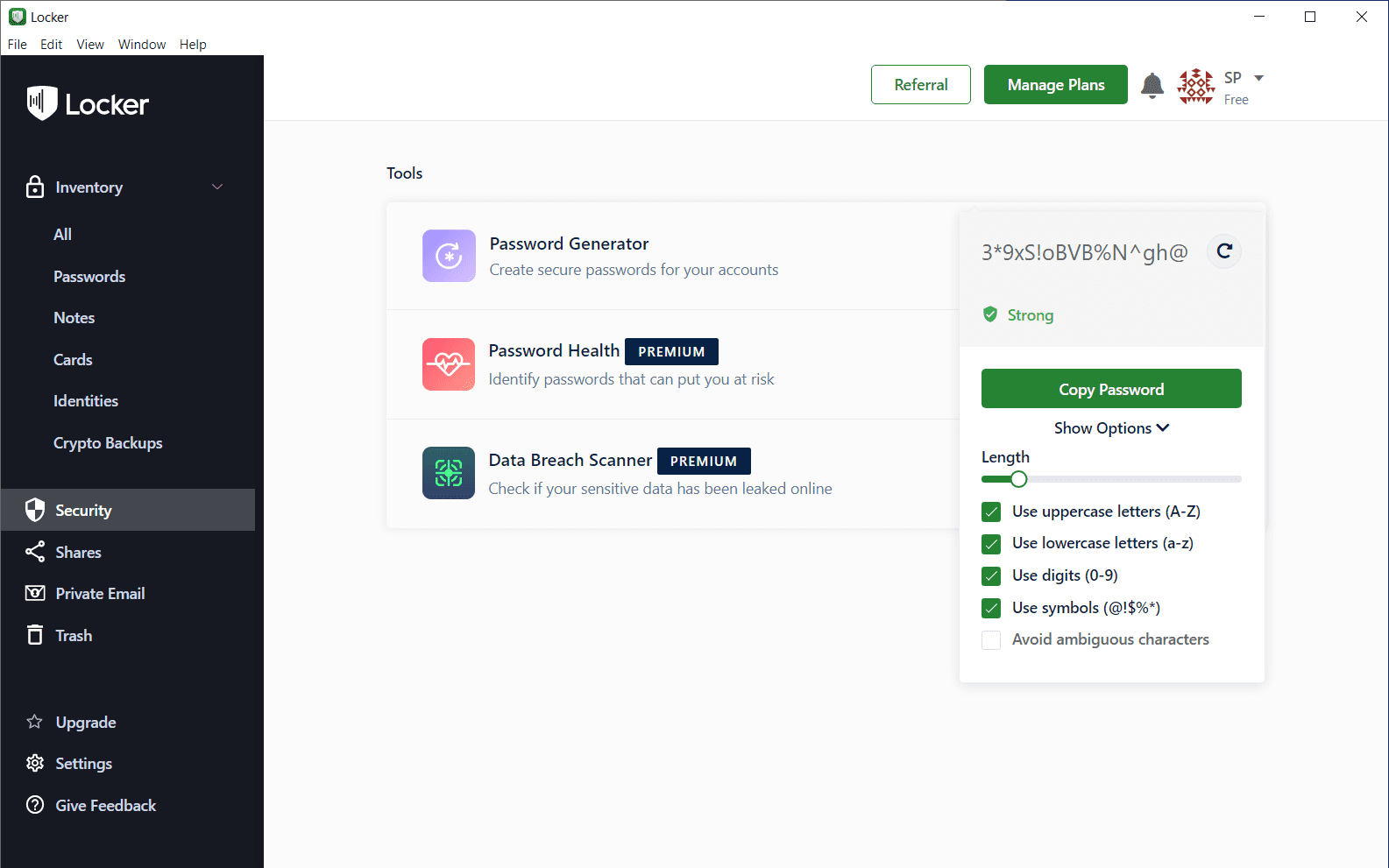This screenshot has height=868, width=1389.
Task: Go to All inventory items
Action: tap(63, 234)
